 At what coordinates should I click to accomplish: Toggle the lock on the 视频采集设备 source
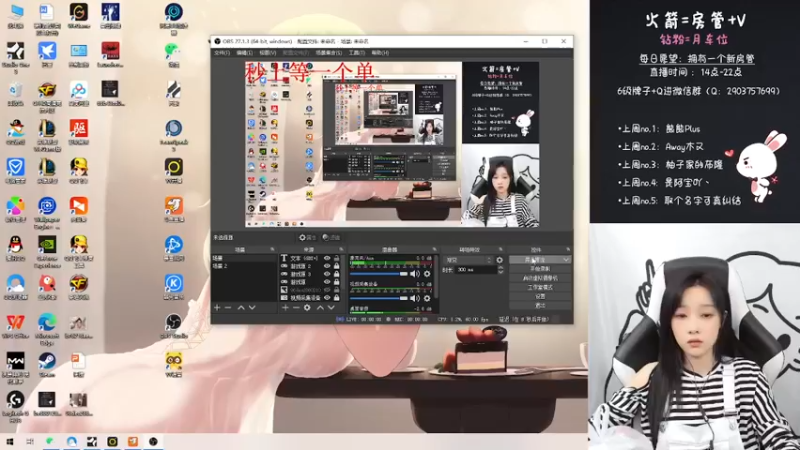pos(336,297)
